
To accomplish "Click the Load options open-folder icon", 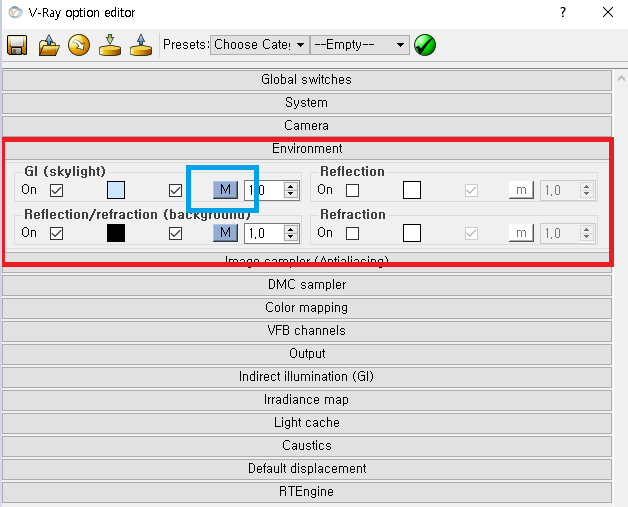I will 49,45.
